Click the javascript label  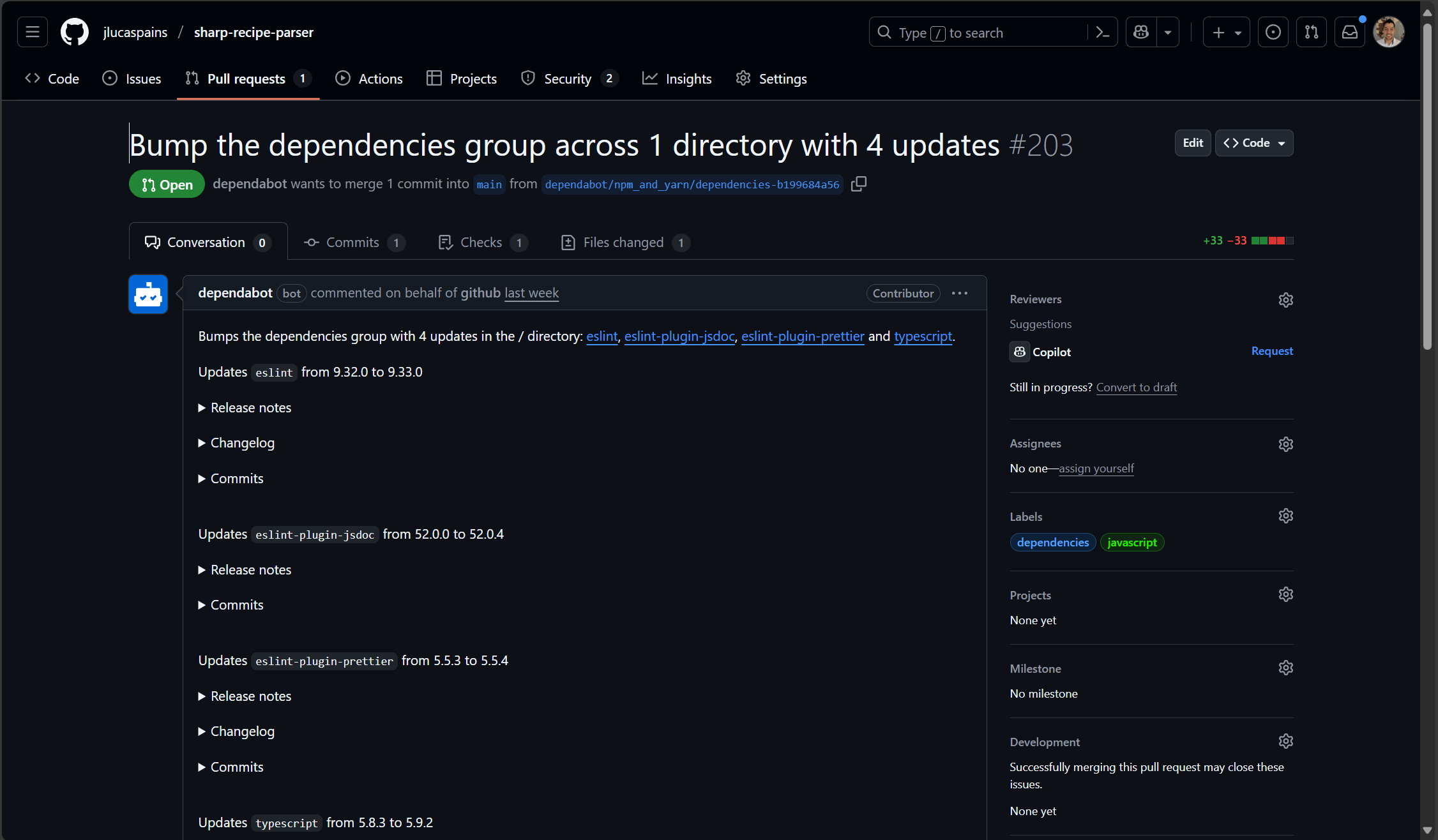coord(1132,543)
